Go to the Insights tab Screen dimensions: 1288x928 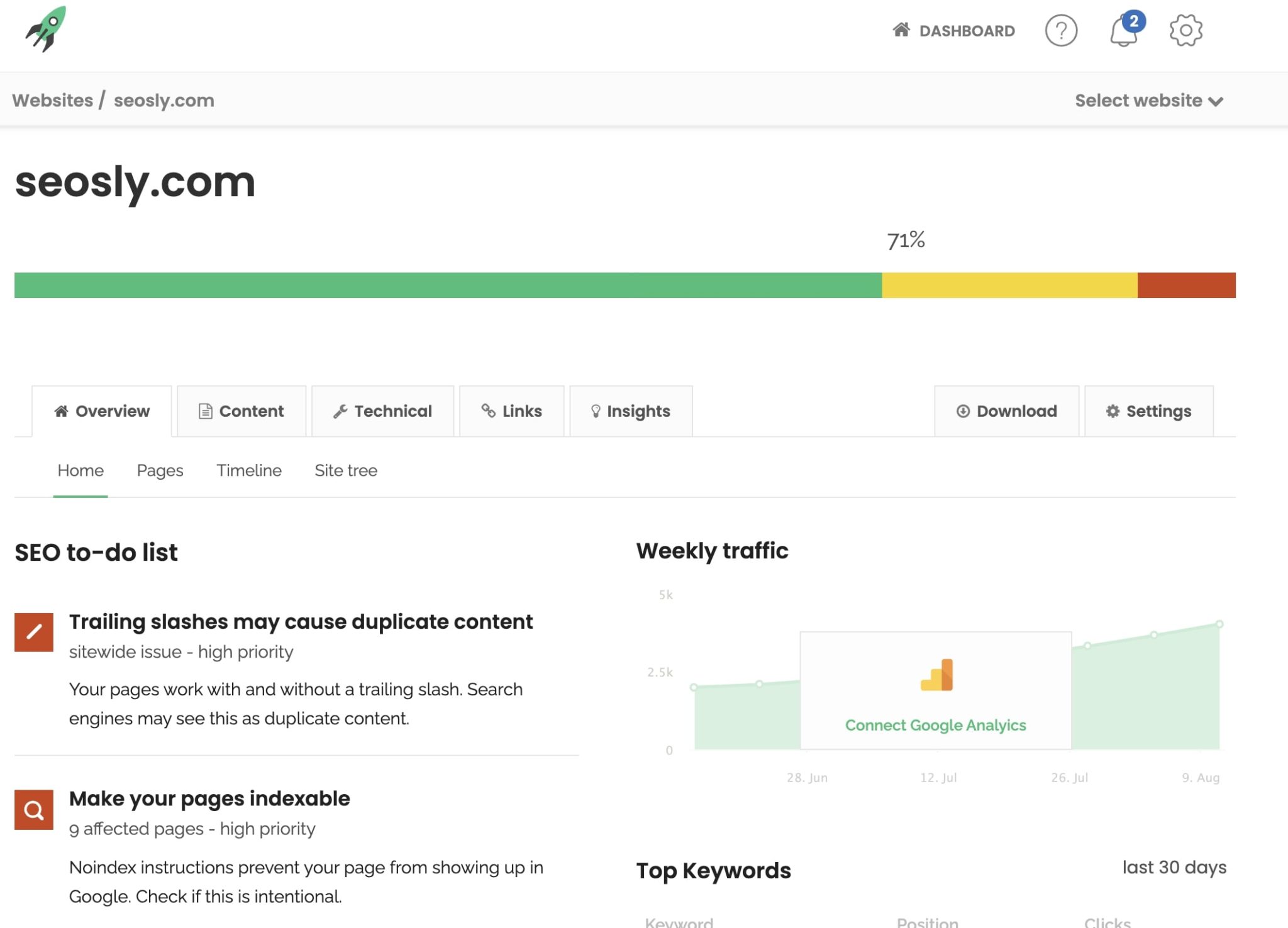pos(631,411)
